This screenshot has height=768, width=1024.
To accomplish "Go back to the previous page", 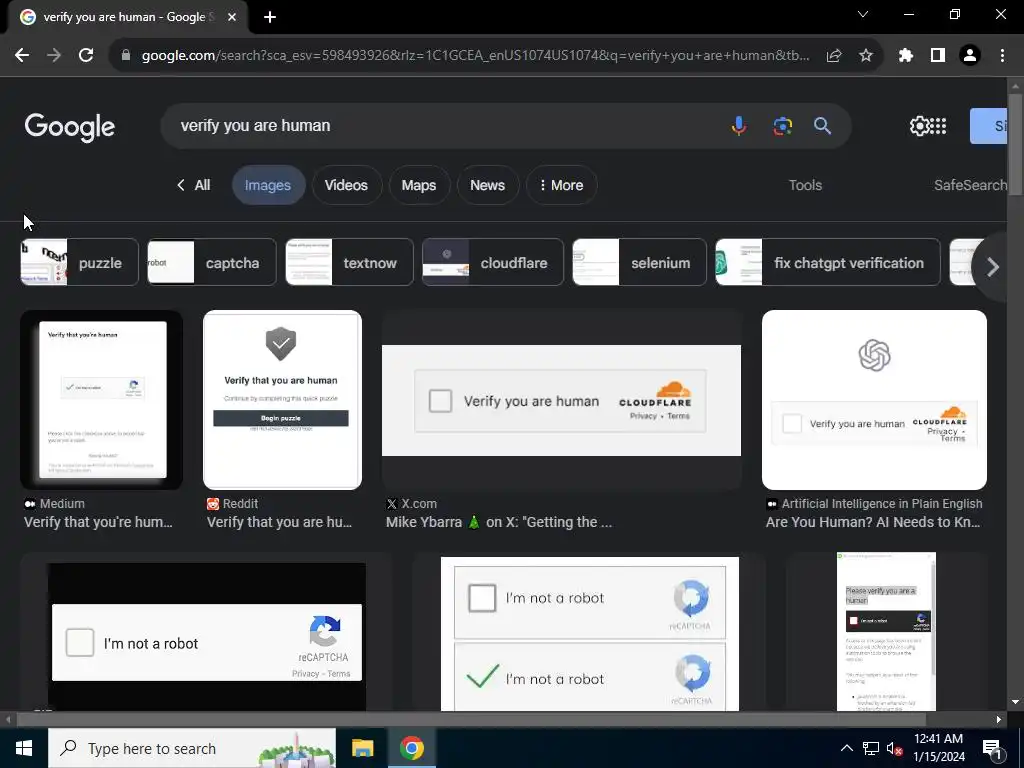I will tap(22, 56).
